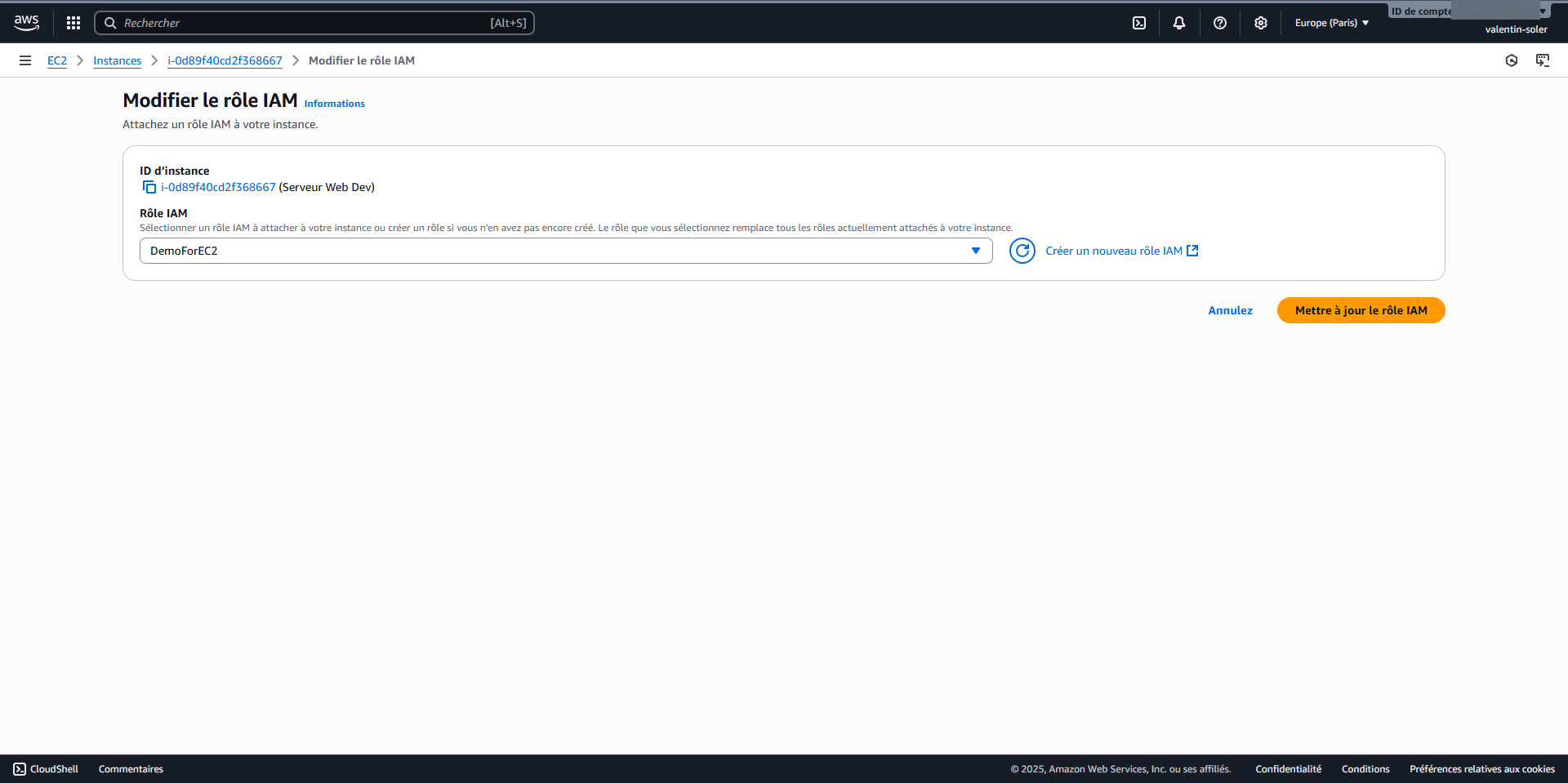
Task: Click Annulez to cancel
Action: [1230, 310]
